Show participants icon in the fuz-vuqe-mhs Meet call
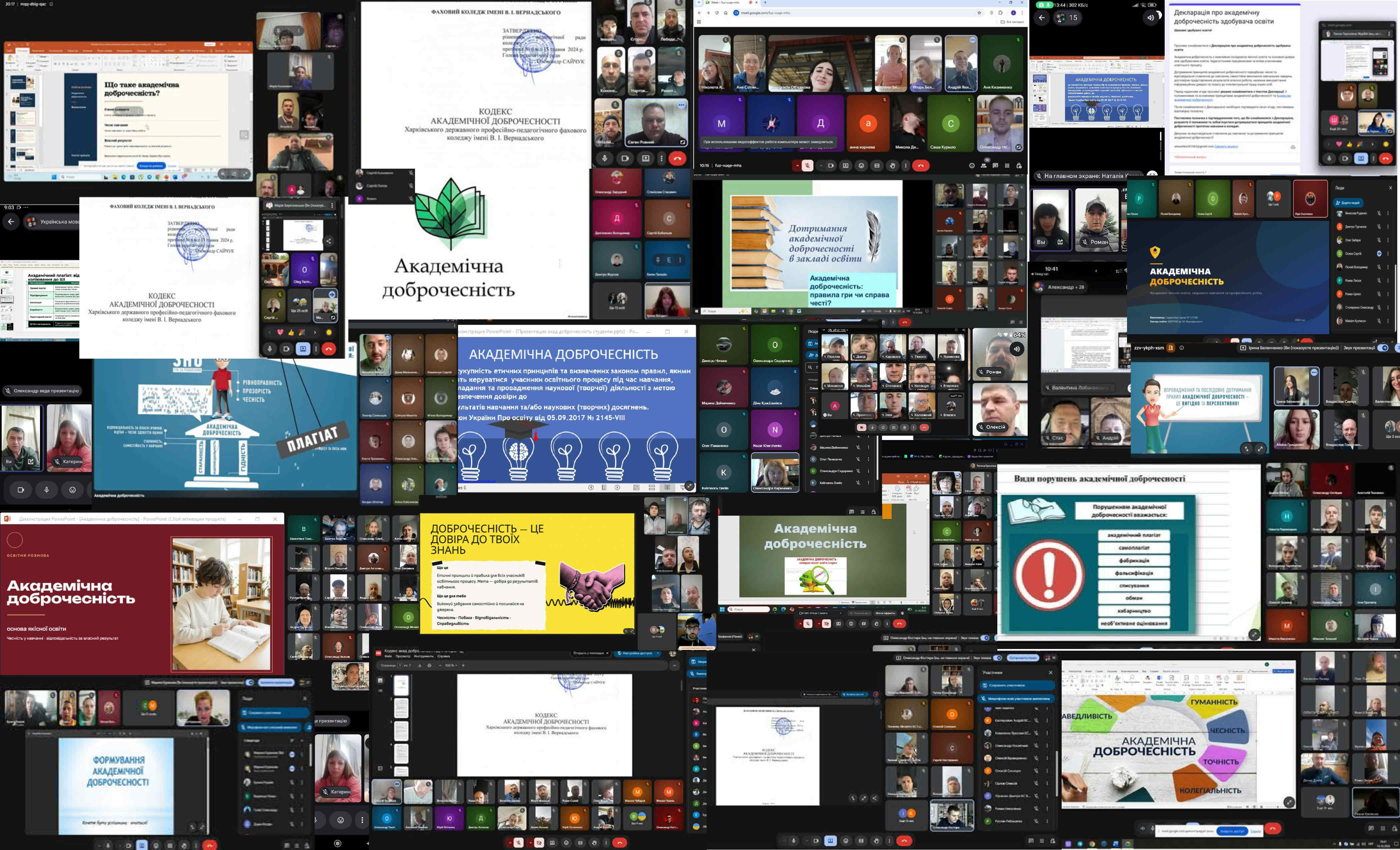1400x850 pixels. click(984, 165)
